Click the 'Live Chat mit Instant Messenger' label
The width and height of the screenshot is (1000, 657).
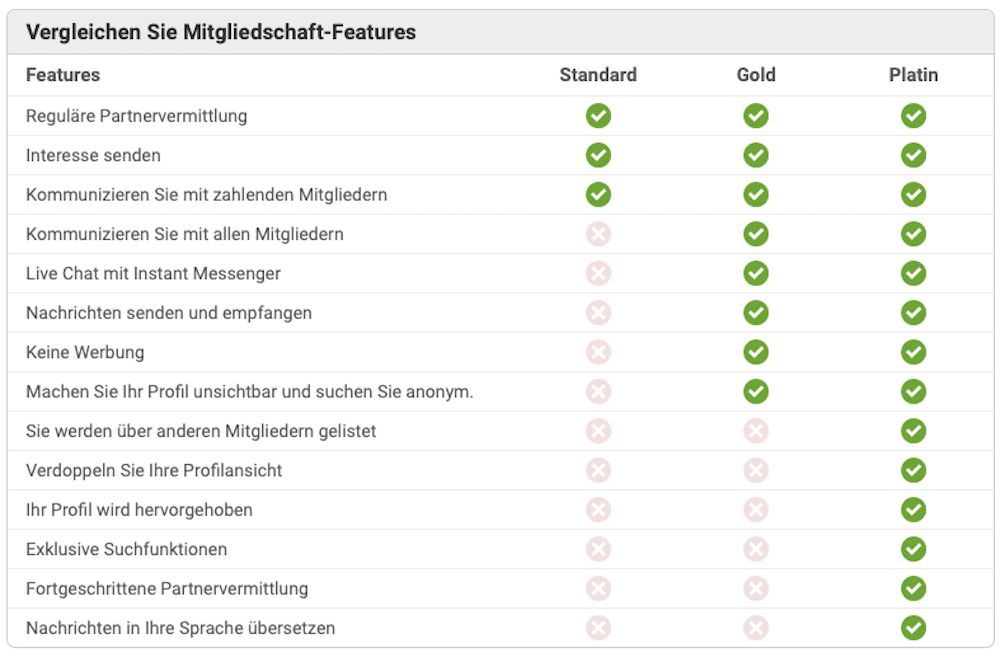click(x=153, y=274)
